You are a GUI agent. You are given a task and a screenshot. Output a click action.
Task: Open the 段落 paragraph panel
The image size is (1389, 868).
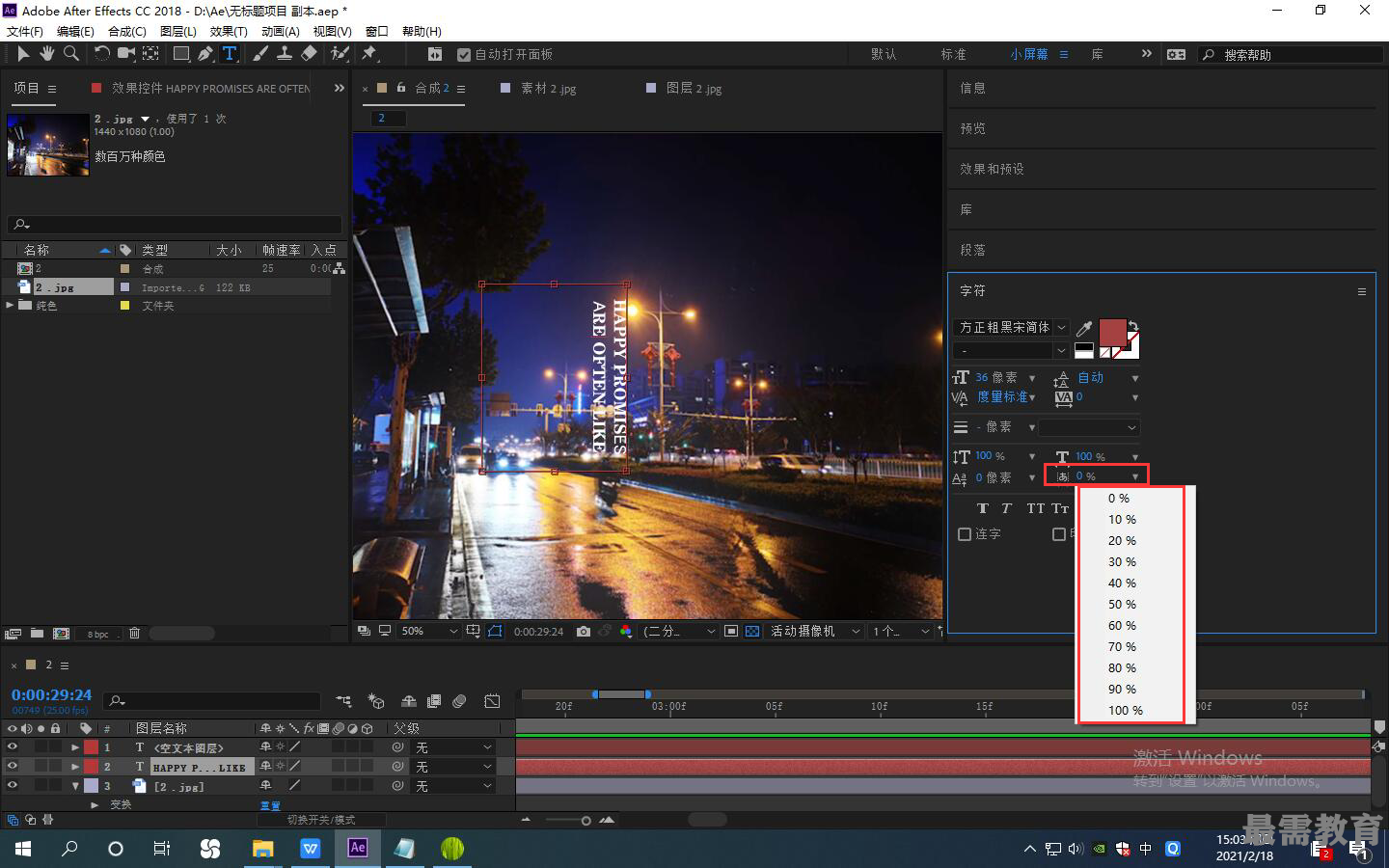point(972,250)
